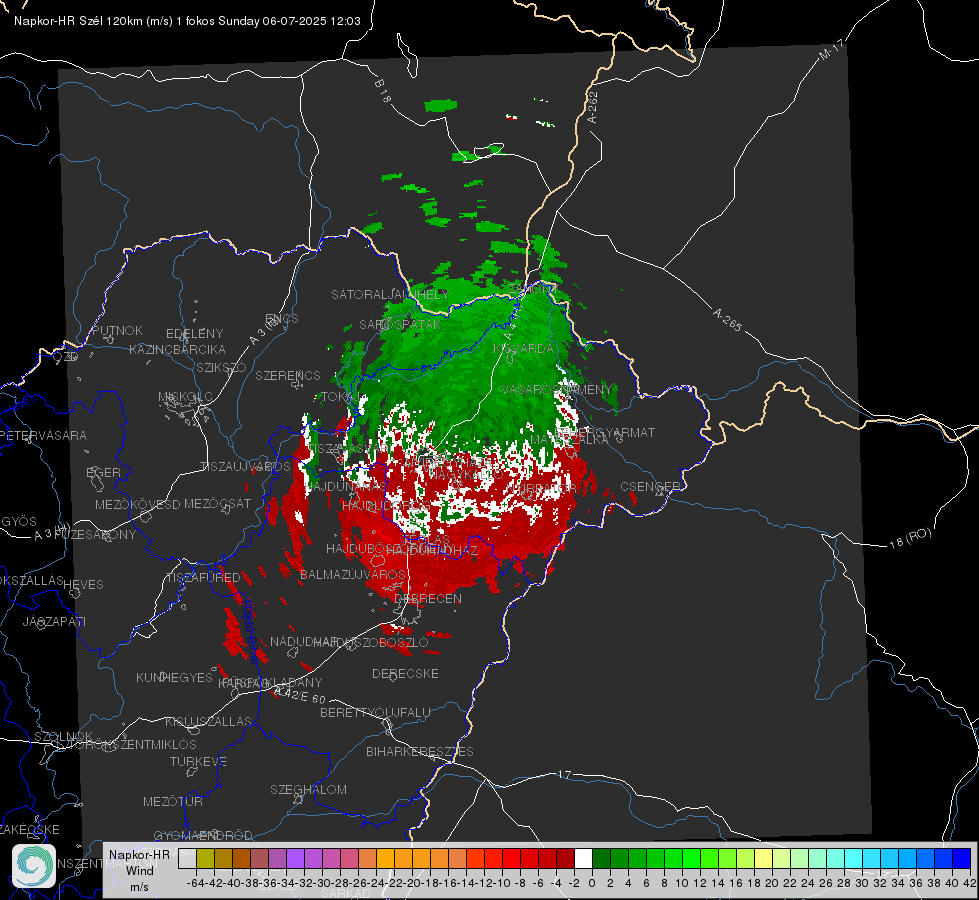Click the M-17 road label
The image size is (979, 900).
pos(832,50)
